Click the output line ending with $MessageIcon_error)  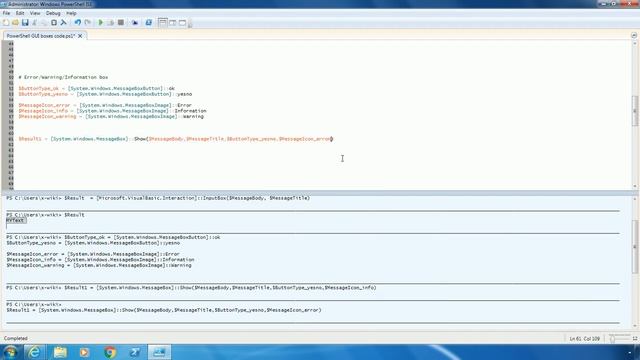pos(164,310)
